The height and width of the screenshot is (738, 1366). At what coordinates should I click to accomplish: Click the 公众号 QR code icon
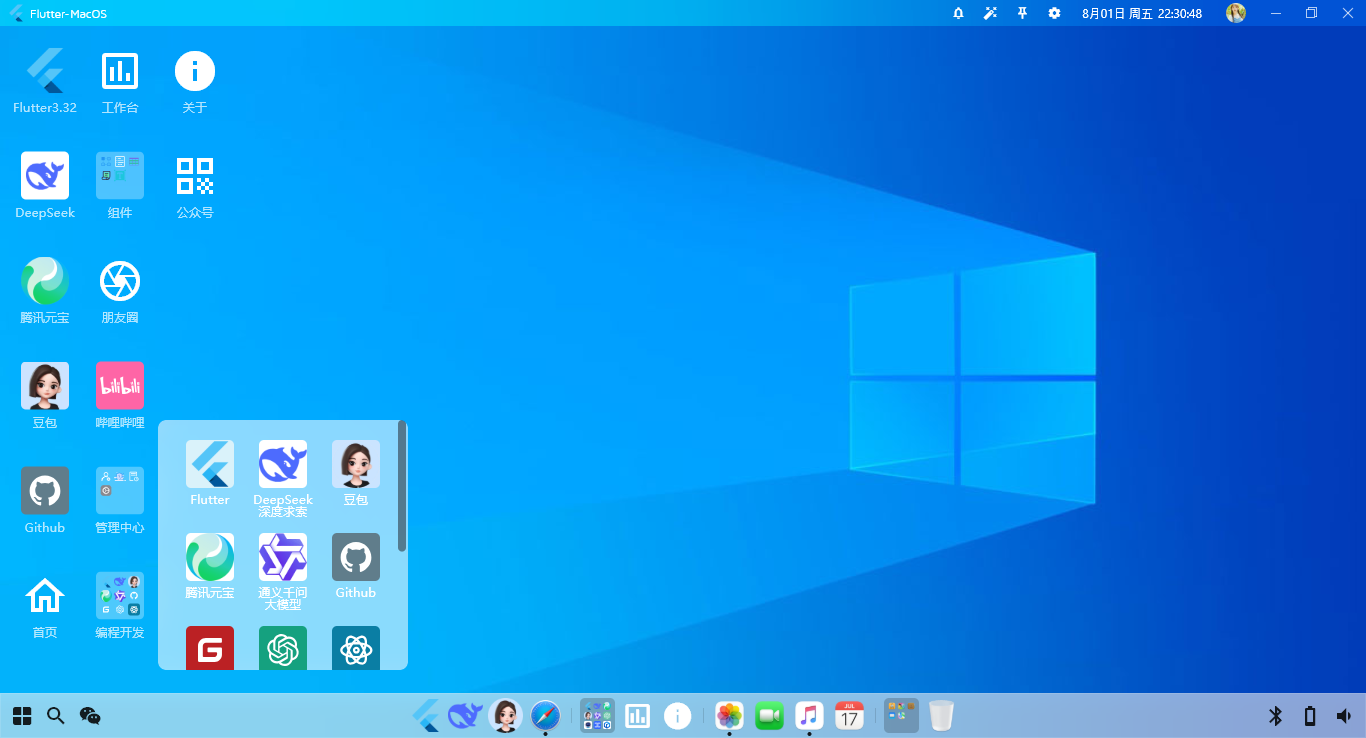point(195,176)
